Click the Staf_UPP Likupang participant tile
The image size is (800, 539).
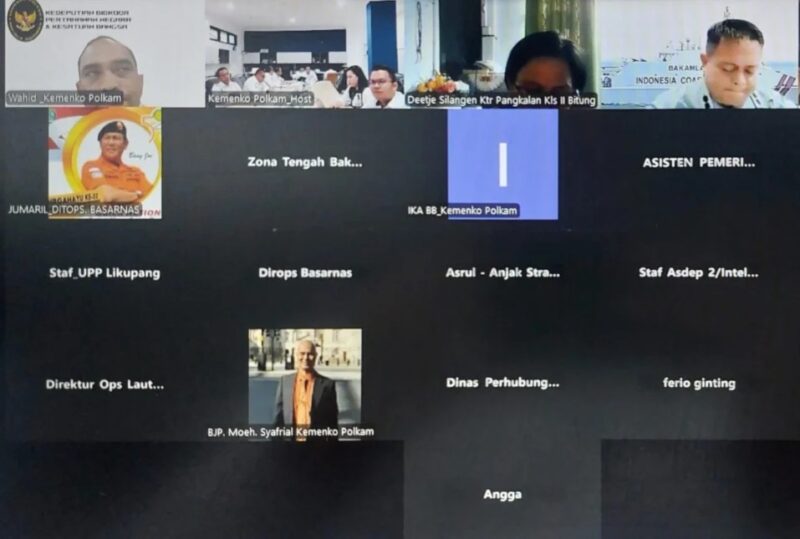[x=105, y=273]
